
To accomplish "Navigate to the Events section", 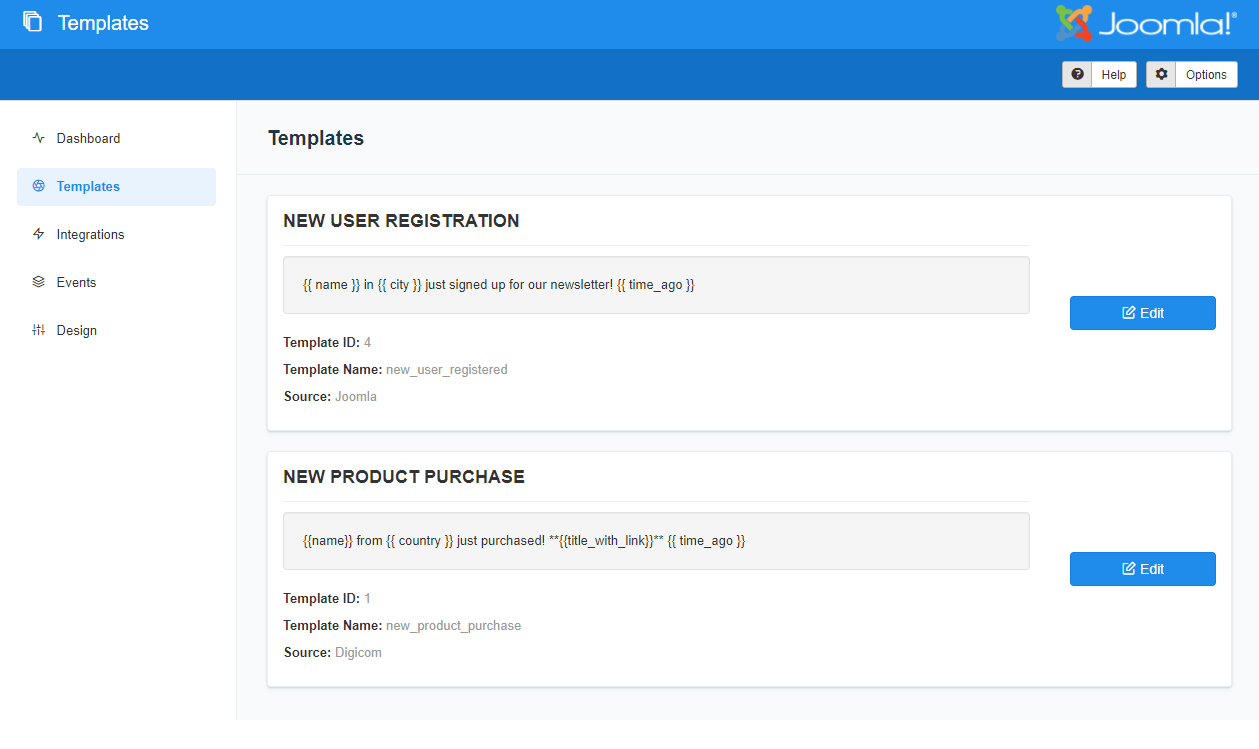I will tap(77, 282).
